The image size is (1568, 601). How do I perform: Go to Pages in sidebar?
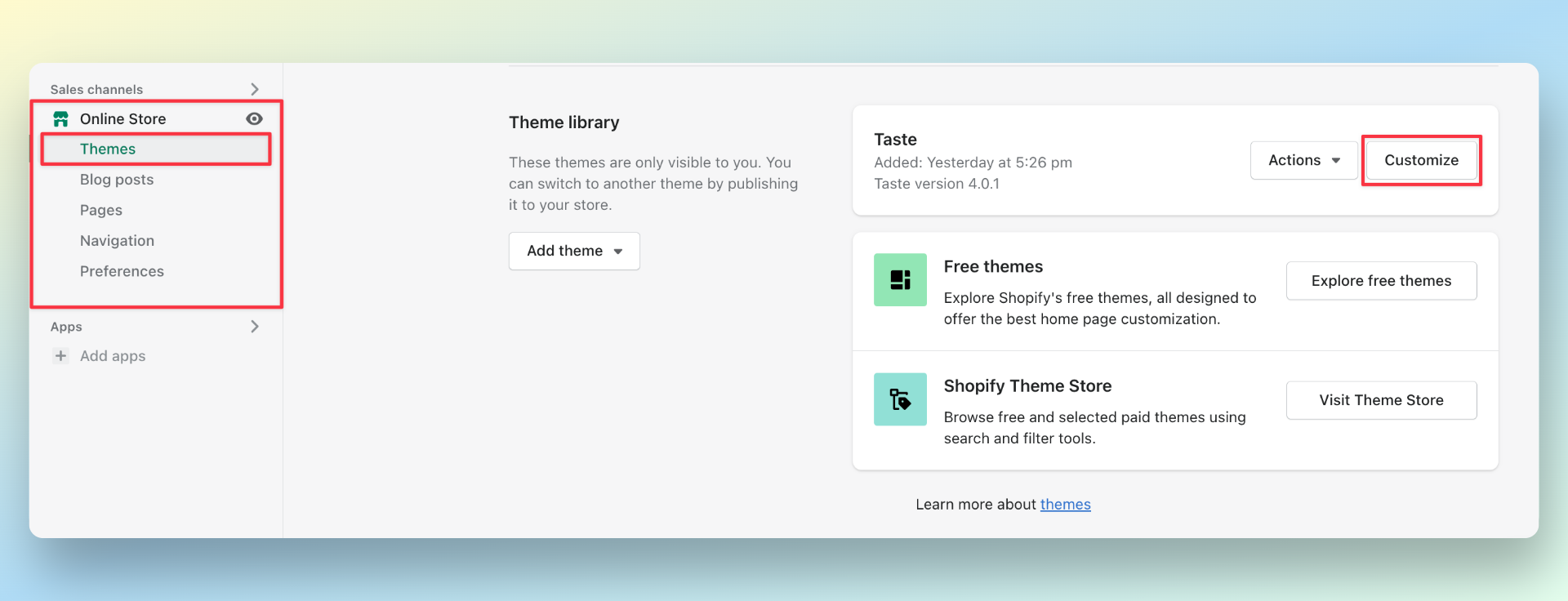click(101, 210)
